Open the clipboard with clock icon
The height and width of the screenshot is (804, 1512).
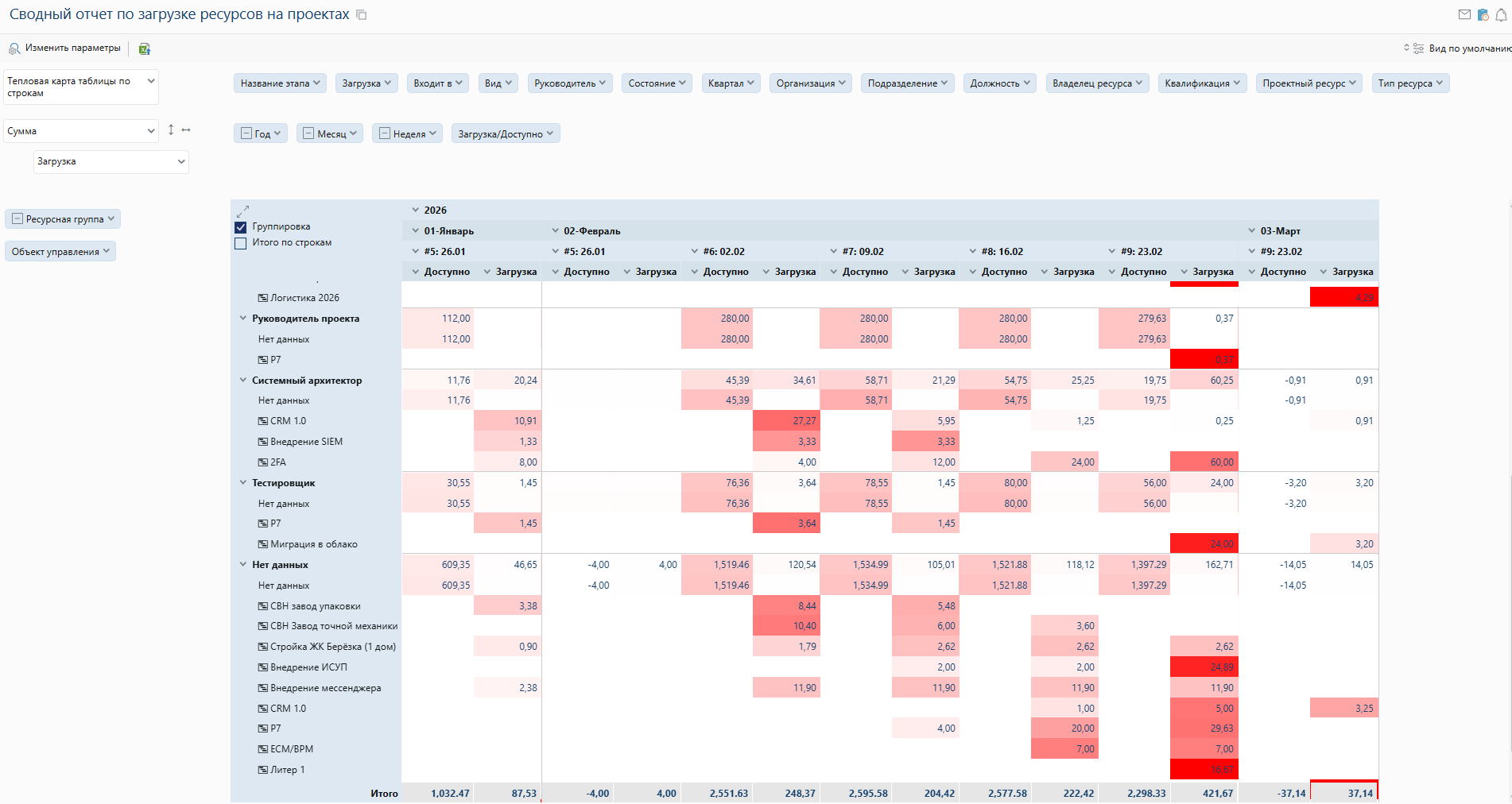coord(1483,14)
